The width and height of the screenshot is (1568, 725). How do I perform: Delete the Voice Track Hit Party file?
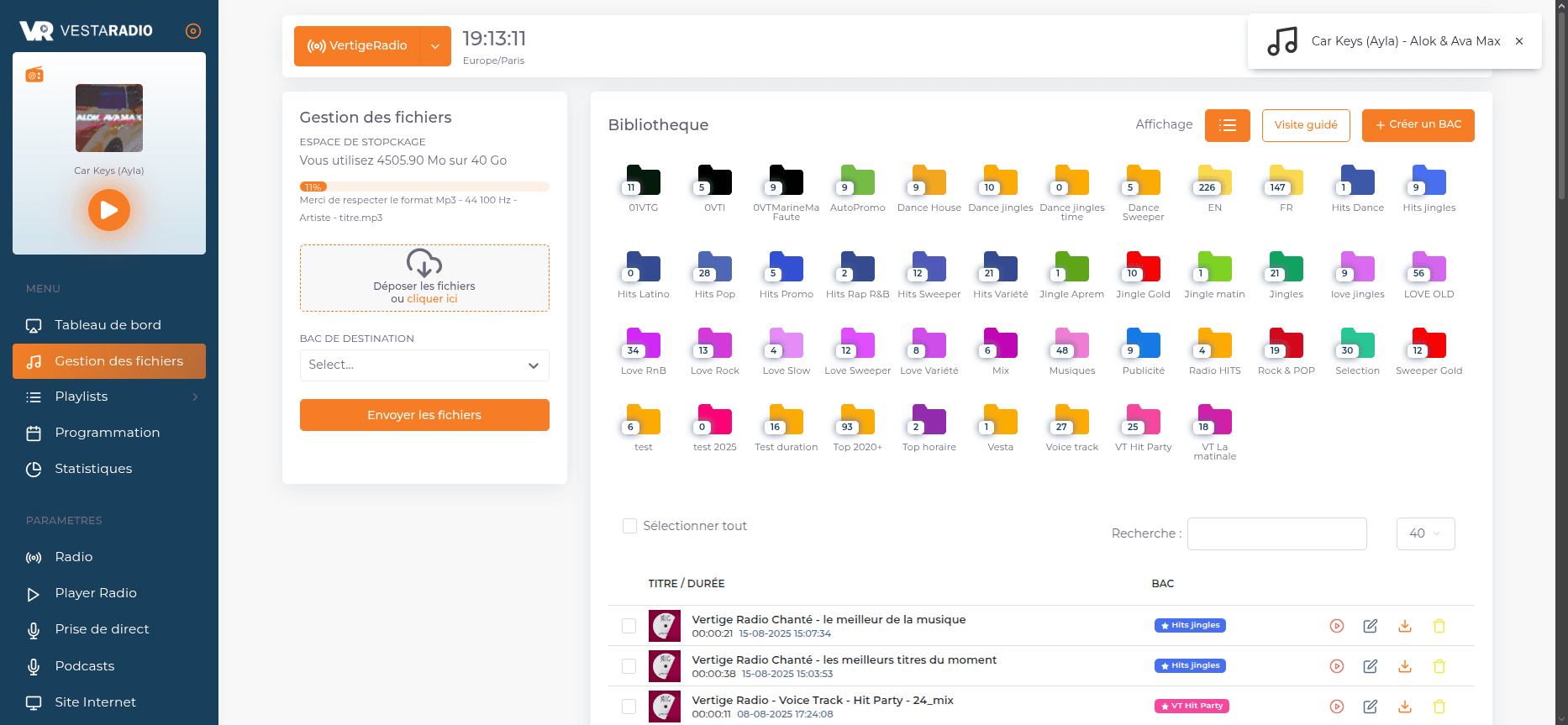pyautogui.click(x=1439, y=707)
